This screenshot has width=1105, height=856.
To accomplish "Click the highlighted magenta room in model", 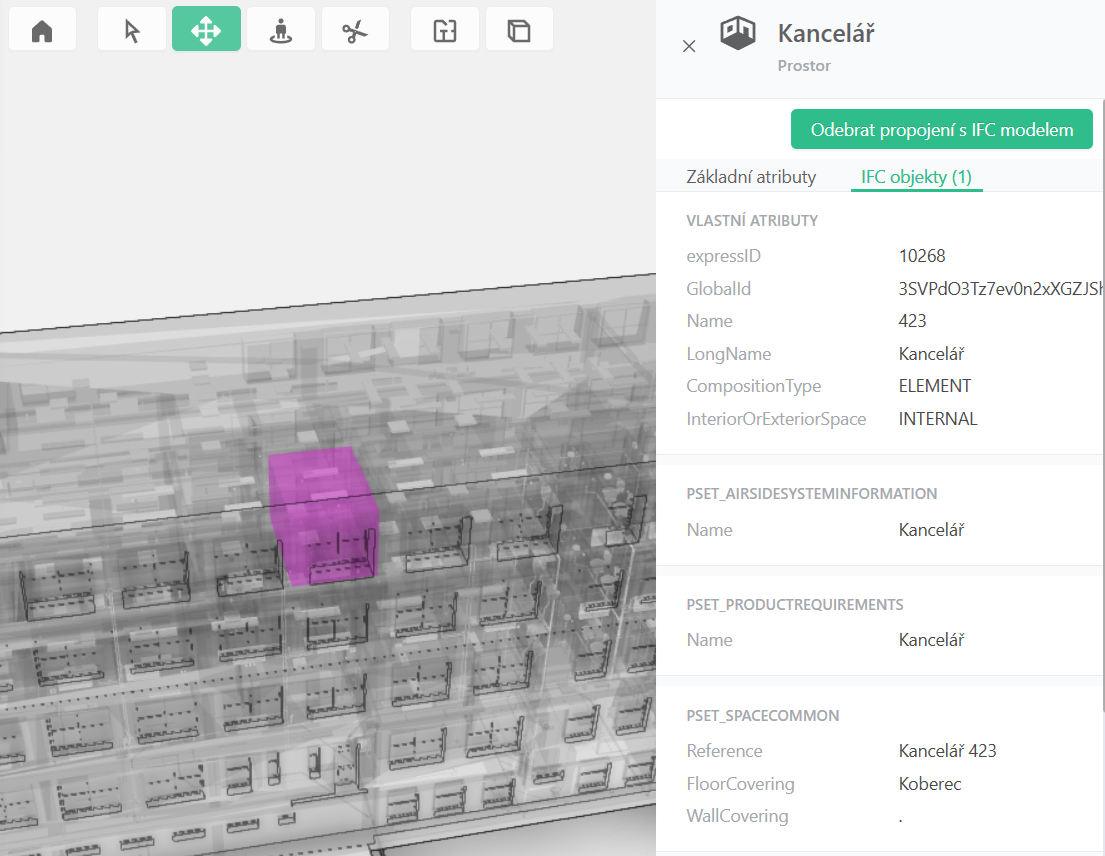I will tap(322, 515).
